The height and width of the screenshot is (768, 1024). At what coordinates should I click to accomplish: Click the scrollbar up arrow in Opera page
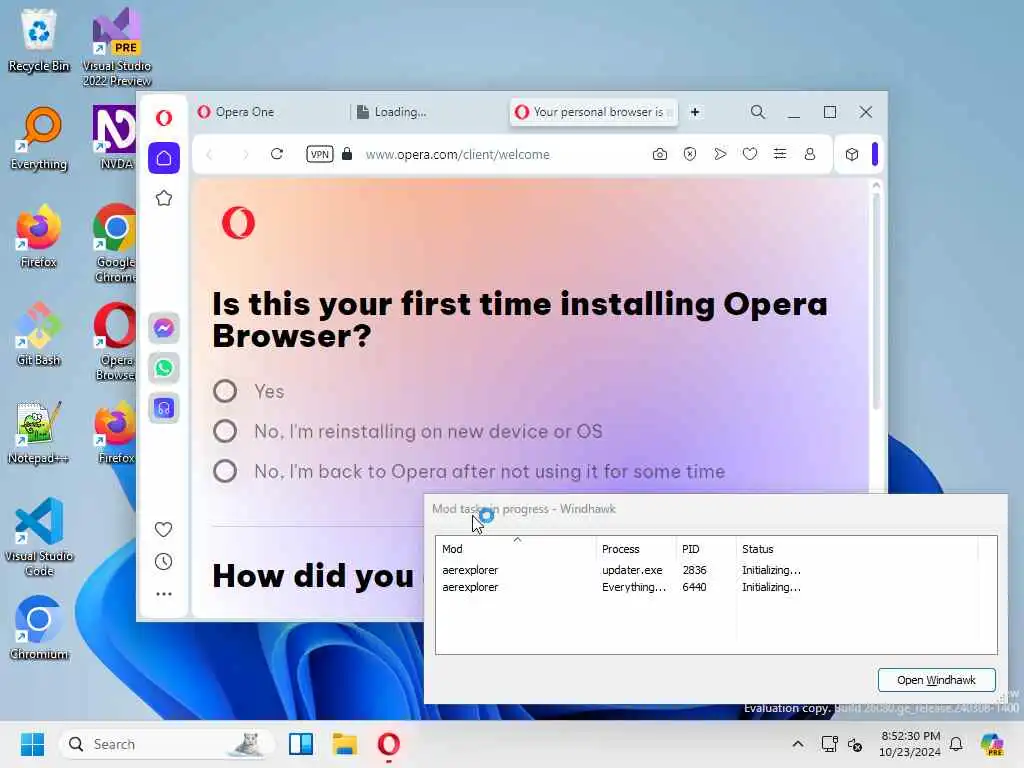[x=876, y=185]
